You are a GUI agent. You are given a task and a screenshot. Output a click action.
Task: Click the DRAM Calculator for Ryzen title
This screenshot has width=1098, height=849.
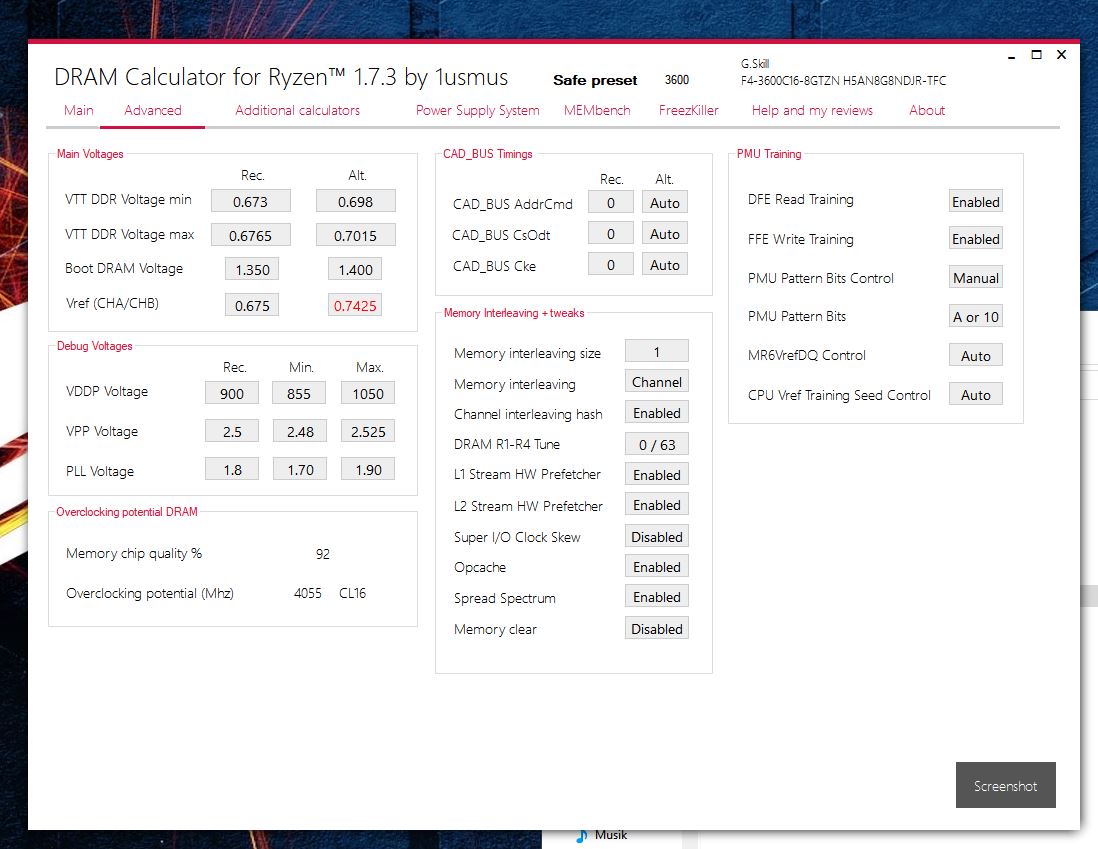(x=281, y=77)
